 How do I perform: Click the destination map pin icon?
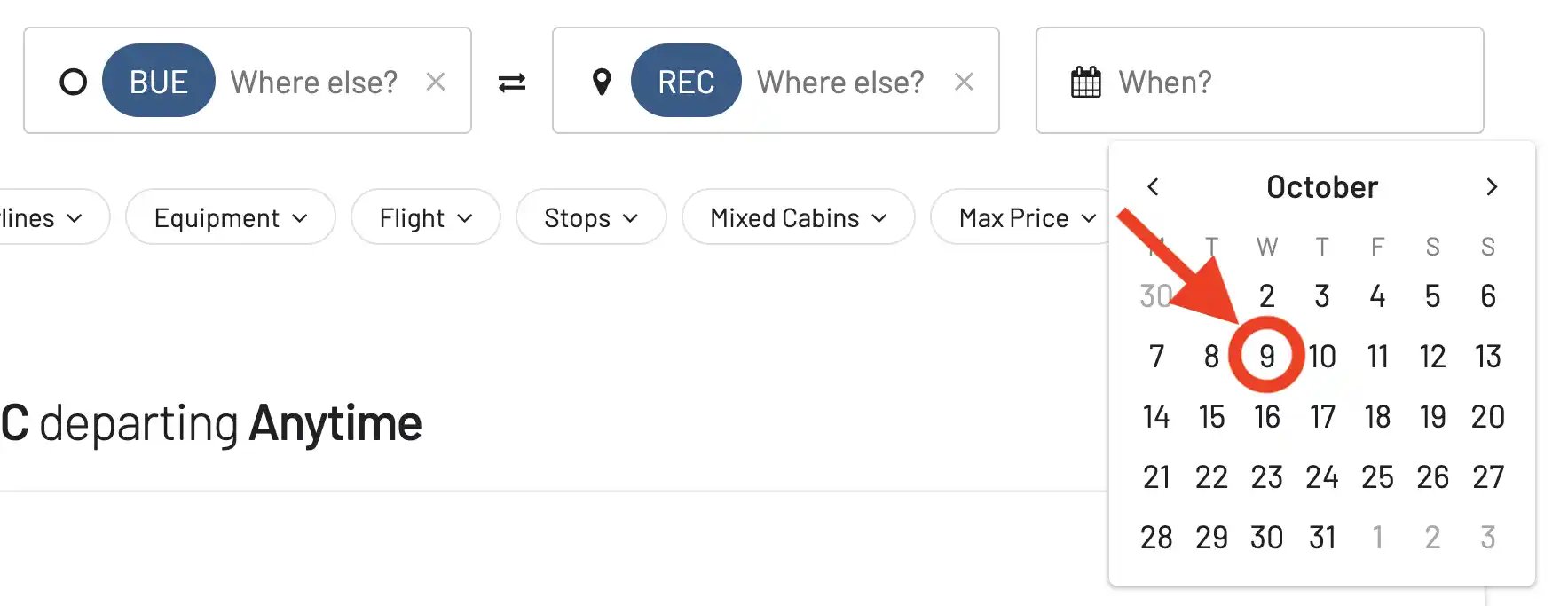(602, 82)
